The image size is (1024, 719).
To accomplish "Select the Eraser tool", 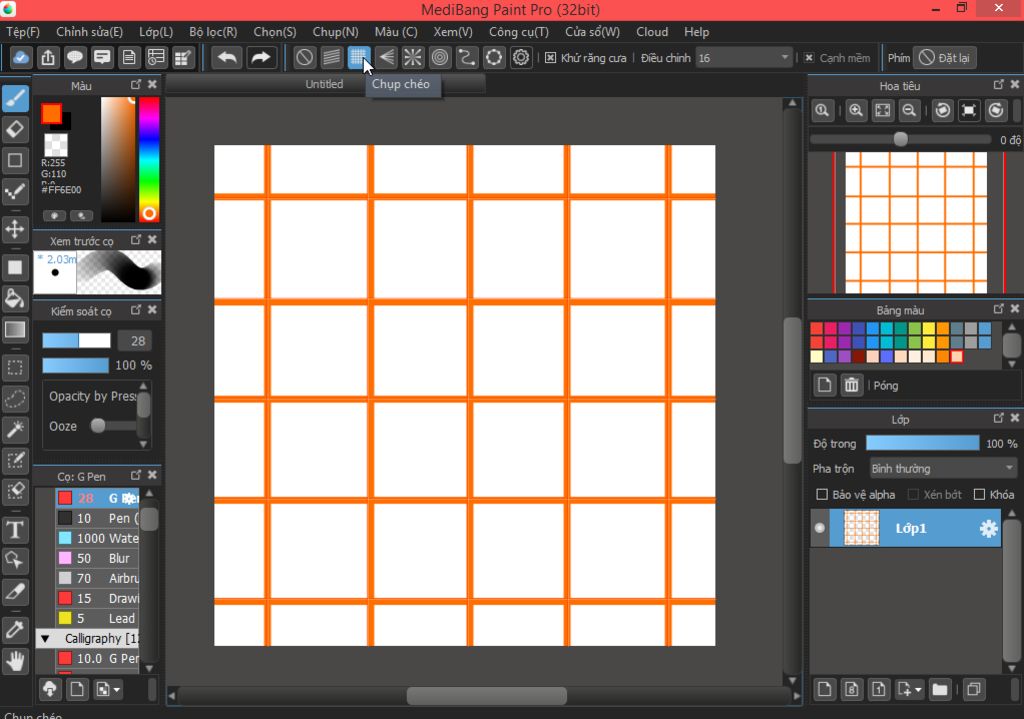I will tap(16, 129).
